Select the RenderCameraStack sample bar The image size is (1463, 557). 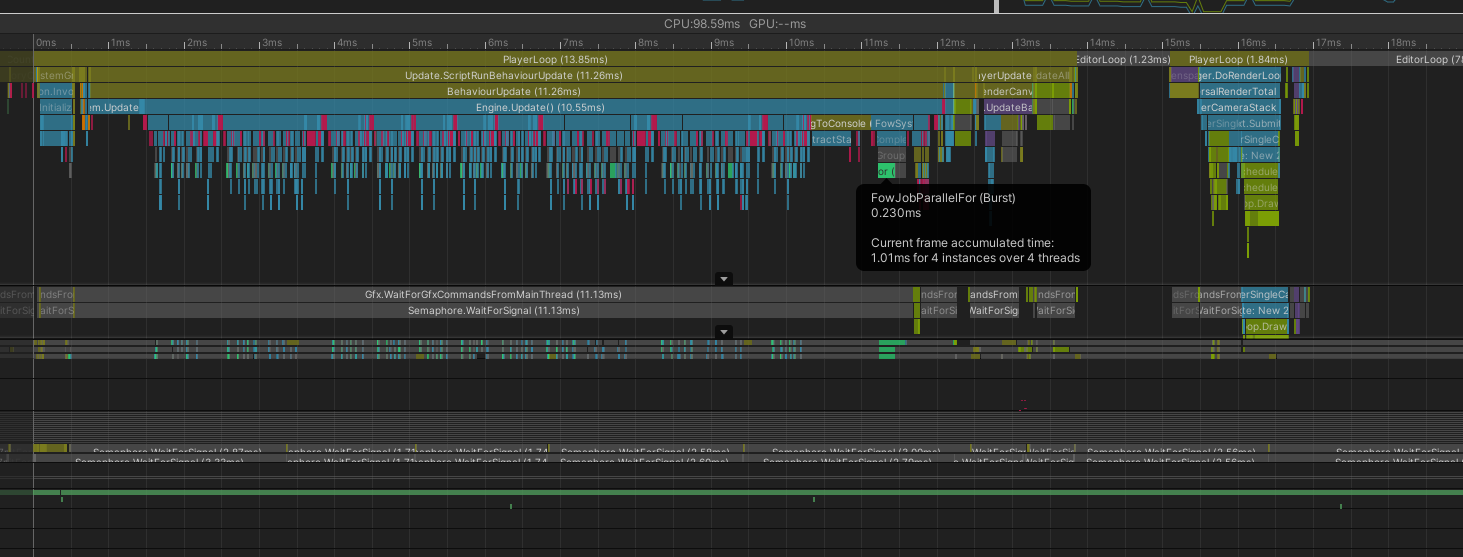tap(1238, 108)
